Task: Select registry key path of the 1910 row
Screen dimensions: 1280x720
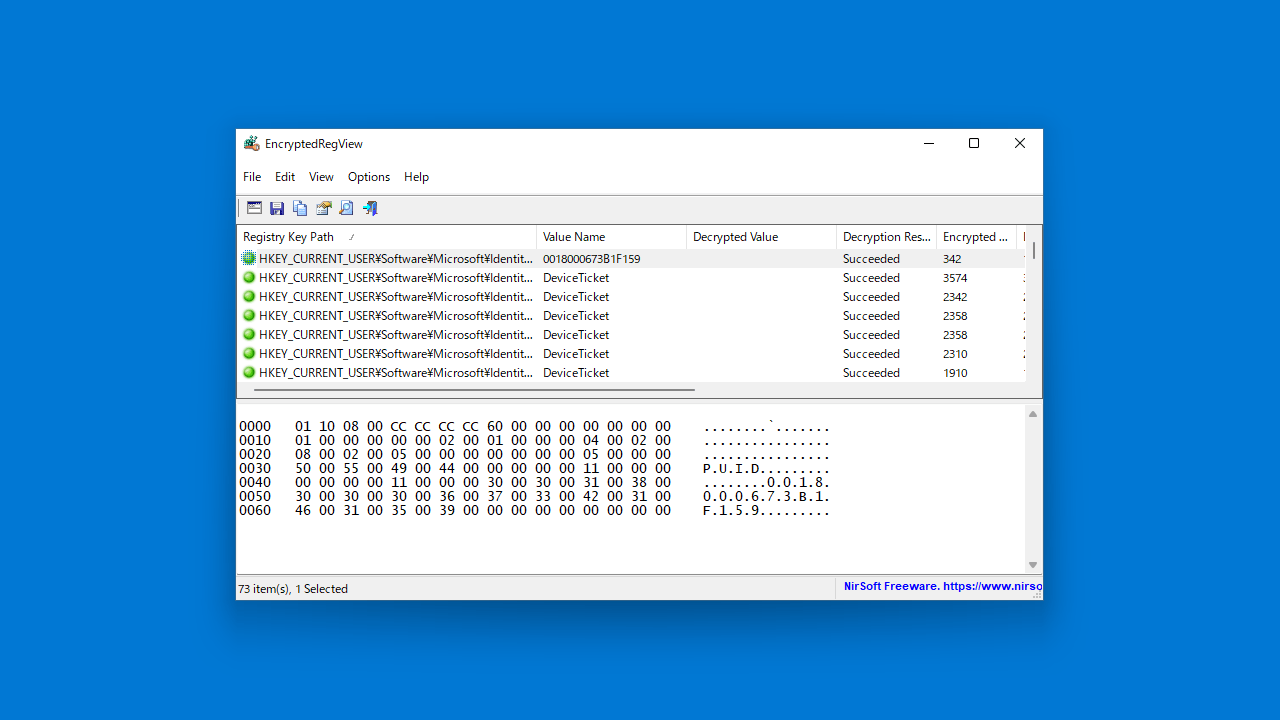Action: pyautogui.click(x=396, y=372)
